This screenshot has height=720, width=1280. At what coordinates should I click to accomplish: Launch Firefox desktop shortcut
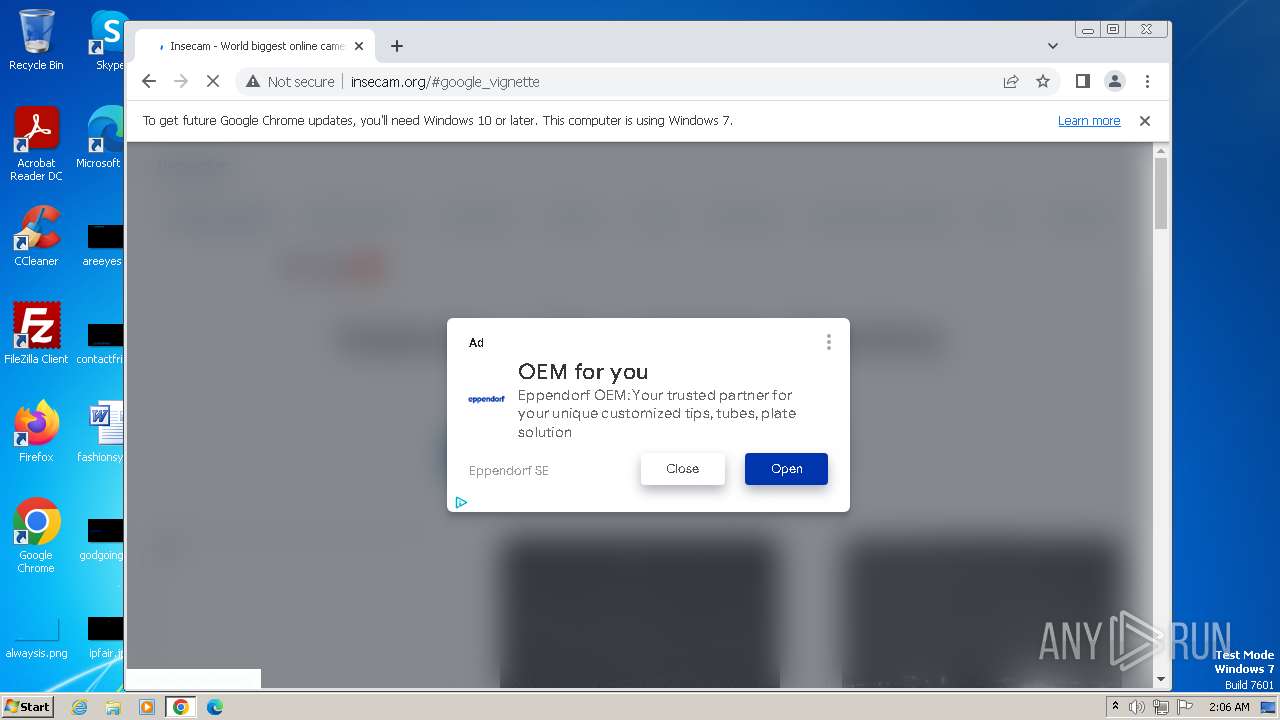coord(36,431)
